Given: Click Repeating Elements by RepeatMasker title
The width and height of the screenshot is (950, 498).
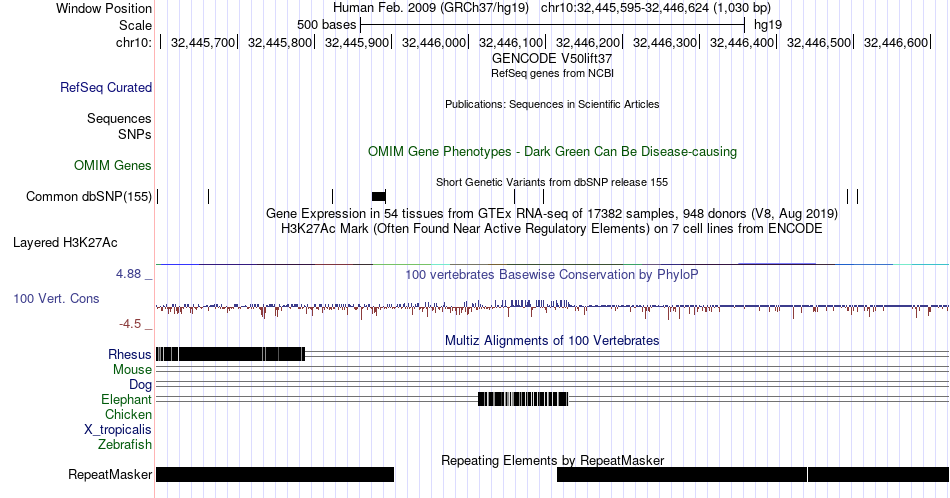Looking at the screenshot, I should pyautogui.click(x=553, y=460).
